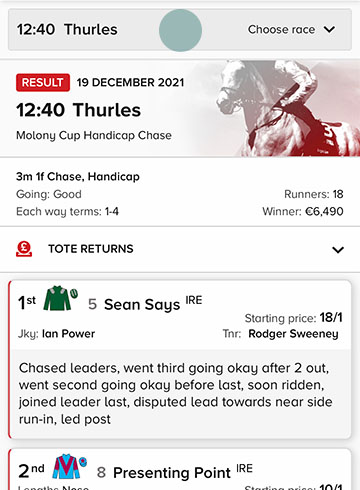Open the Choose race dropdown
The width and height of the screenshot is (360, 490).
(291, 30)
